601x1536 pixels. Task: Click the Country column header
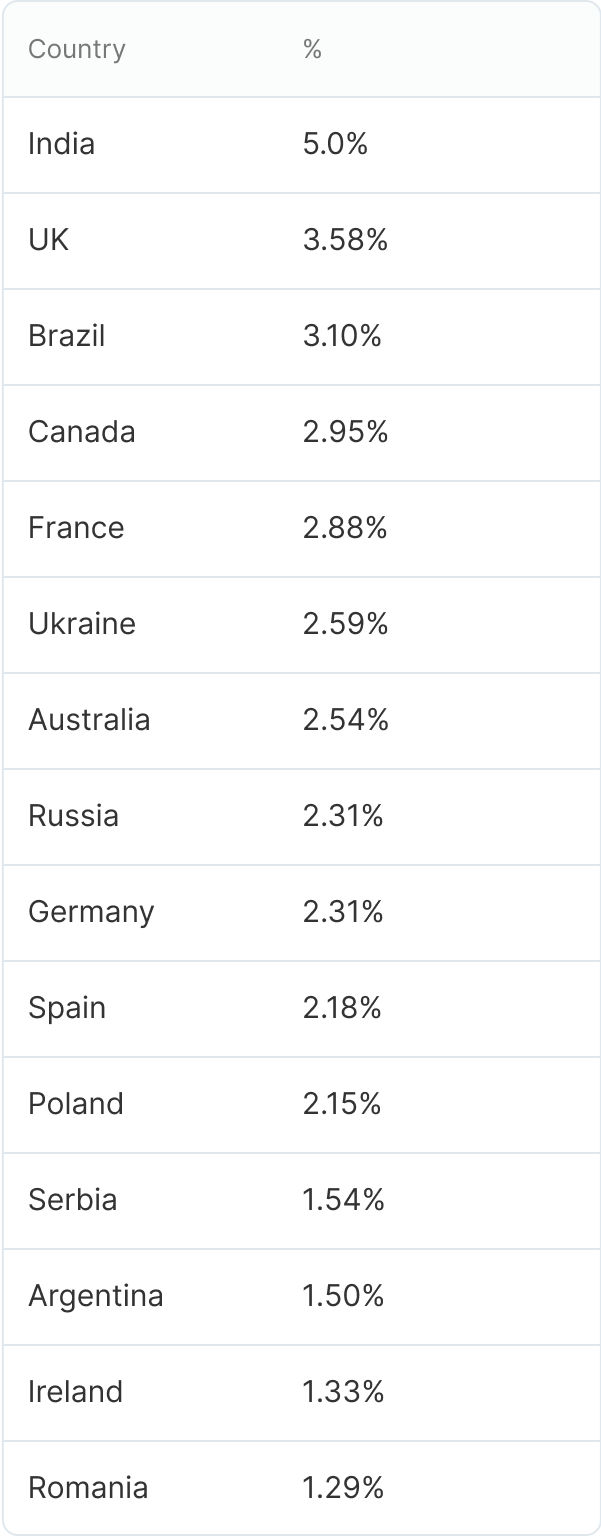click(77, 49)
